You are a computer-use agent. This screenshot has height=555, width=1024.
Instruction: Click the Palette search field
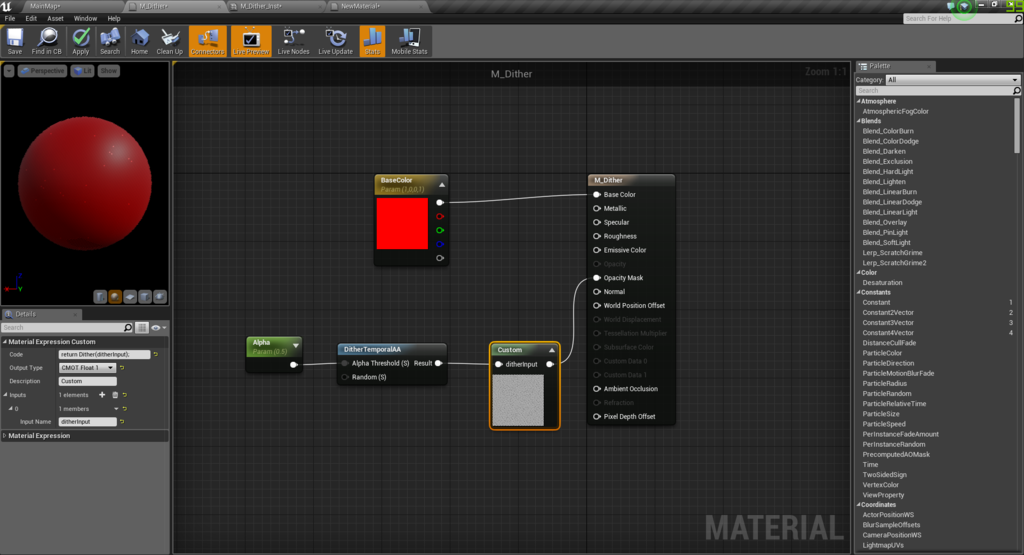click(x=938, y=91)
